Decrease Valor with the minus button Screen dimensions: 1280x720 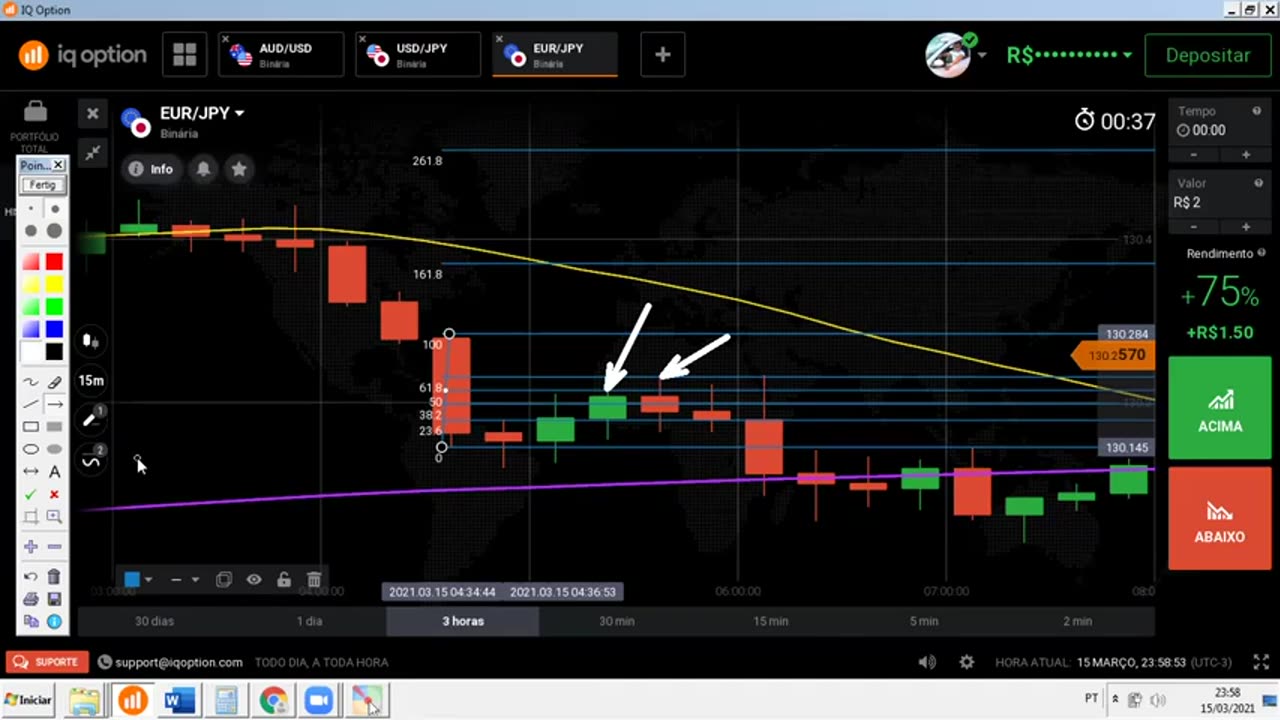pyautogui.click(x=1194, y=227)
